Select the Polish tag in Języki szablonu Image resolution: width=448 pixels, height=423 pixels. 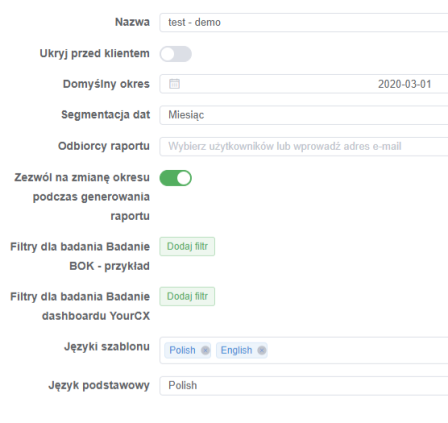[x=182, y=350]
